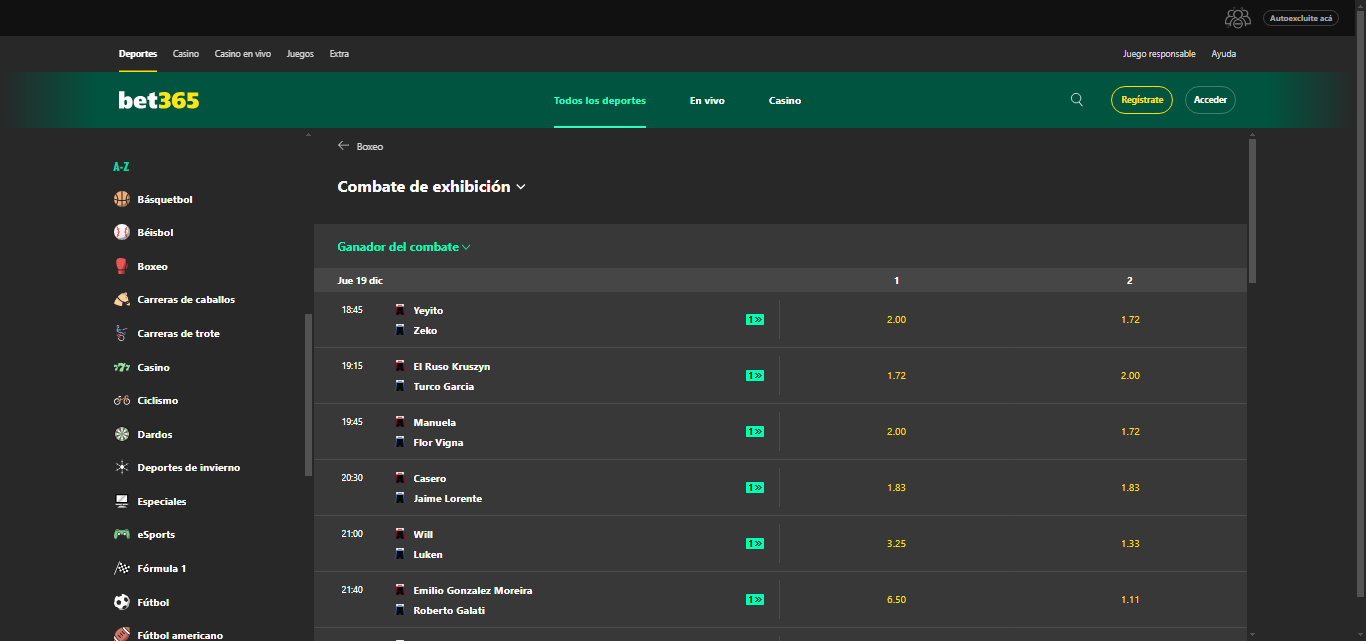The image size is (1366, 641).
Task: Click the sports sidebar scrollbar thumb
Action: pos(308,395)
